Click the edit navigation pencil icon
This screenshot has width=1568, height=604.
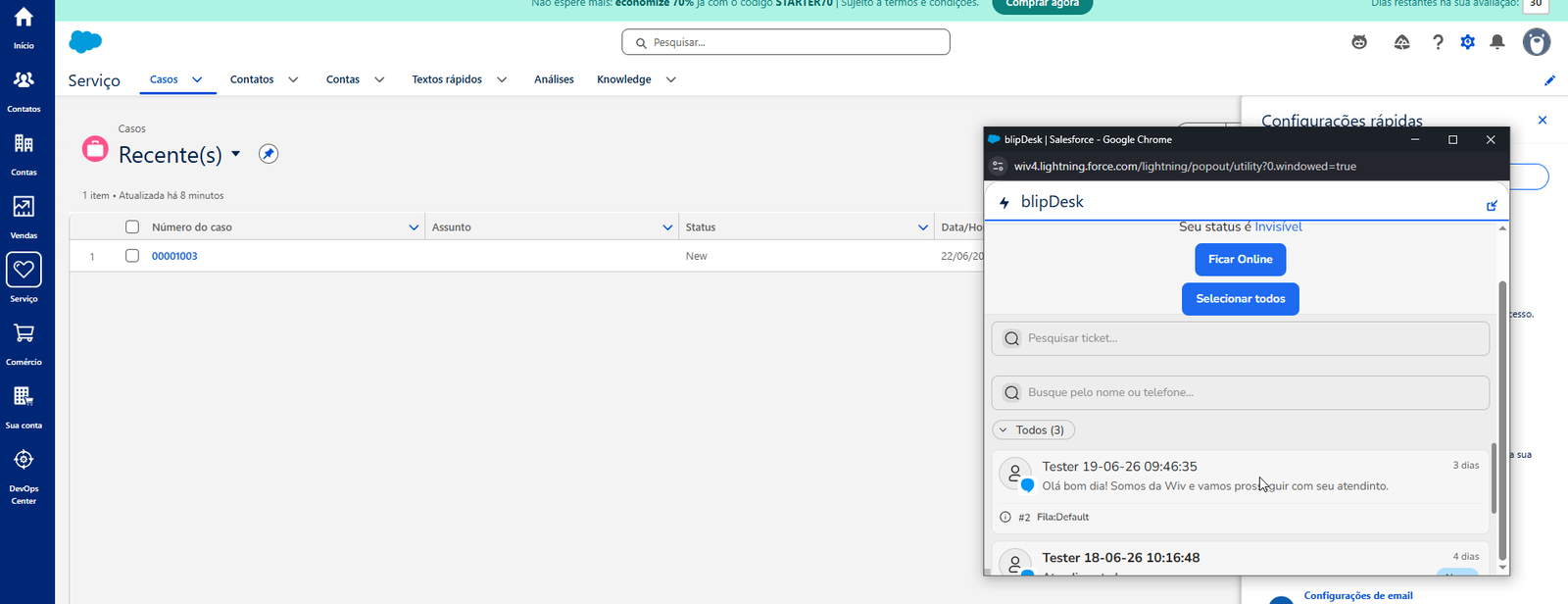pos(1549,80)
